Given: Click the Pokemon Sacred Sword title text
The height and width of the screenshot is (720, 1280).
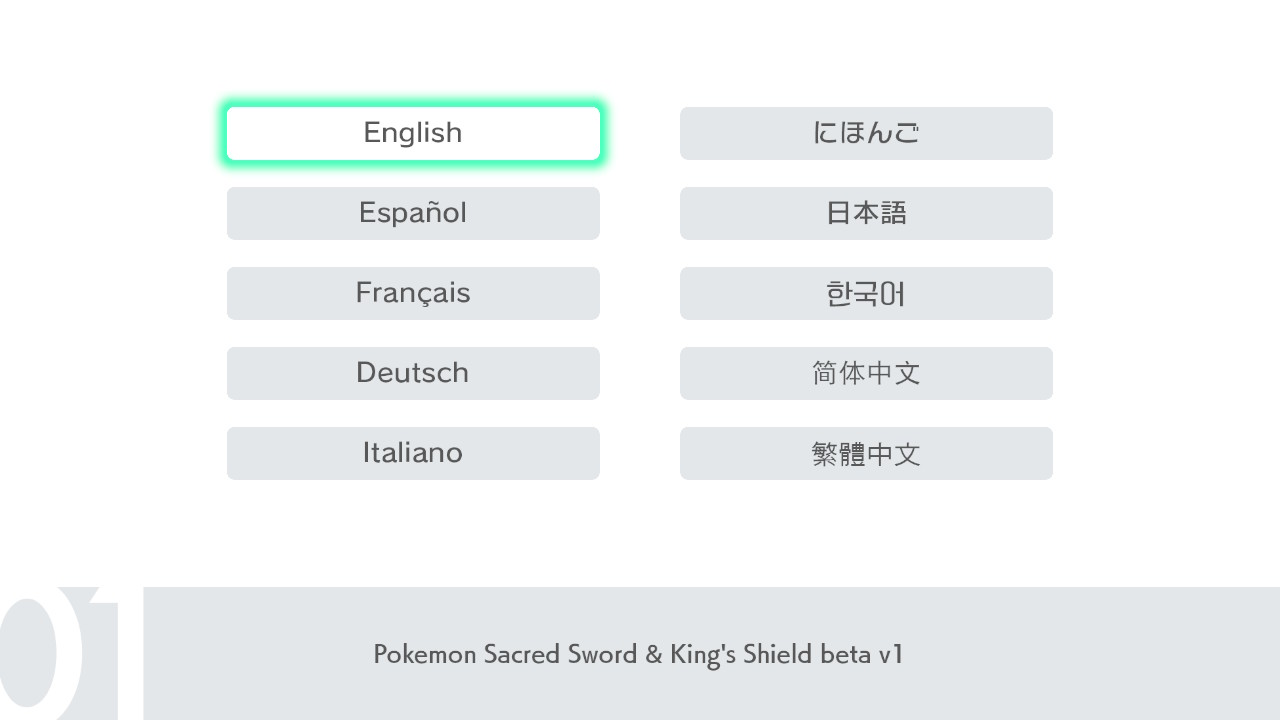Looking at the screenshot, I should [638, 655].
